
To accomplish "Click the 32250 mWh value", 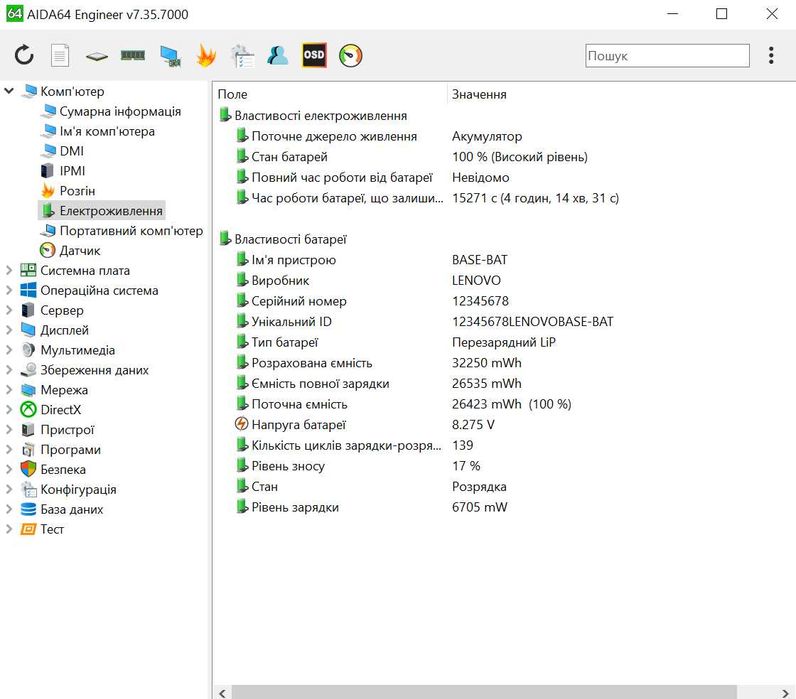I will click(486, 362).
